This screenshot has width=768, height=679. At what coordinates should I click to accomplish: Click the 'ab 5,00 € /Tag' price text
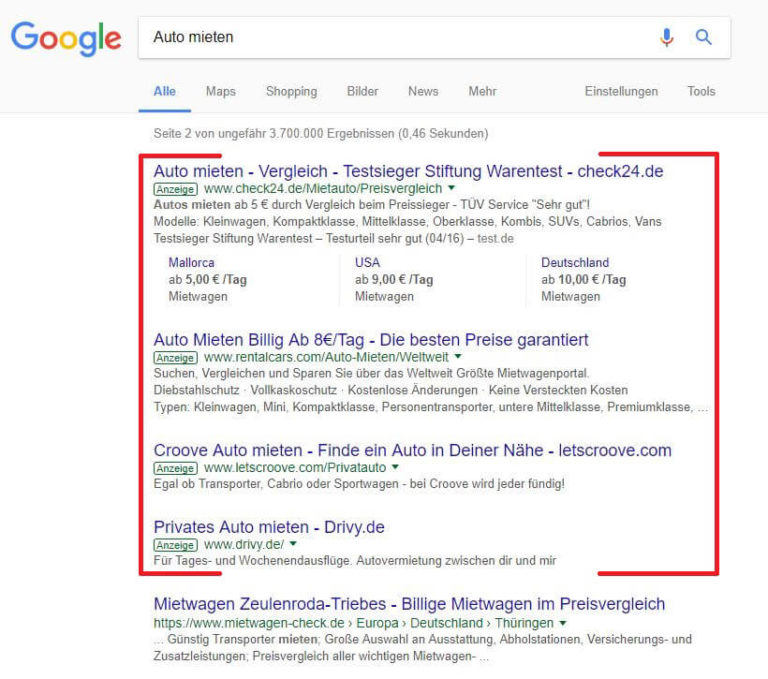coord(208,280)
